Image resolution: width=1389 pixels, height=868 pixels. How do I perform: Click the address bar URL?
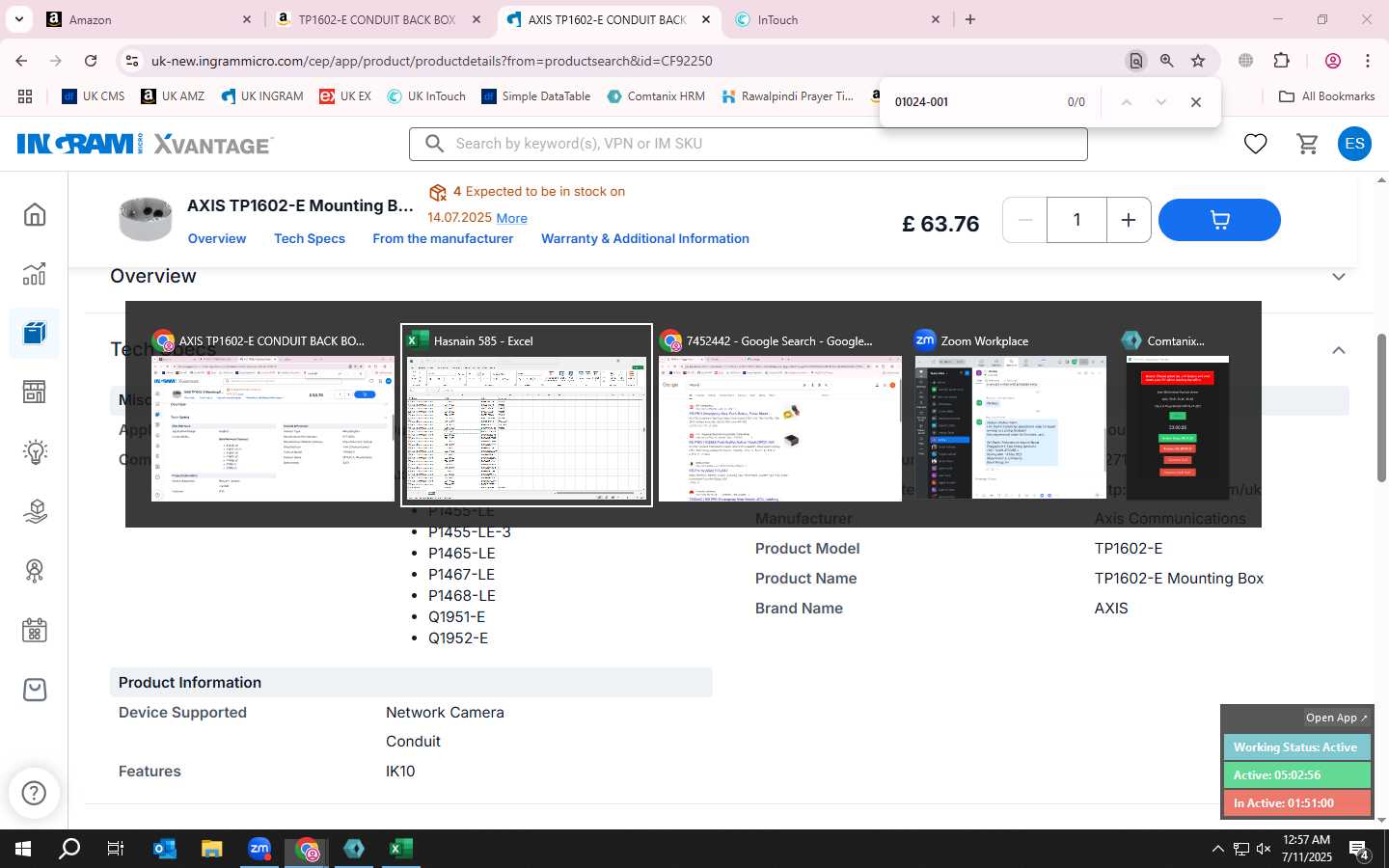tap(431, 61)
